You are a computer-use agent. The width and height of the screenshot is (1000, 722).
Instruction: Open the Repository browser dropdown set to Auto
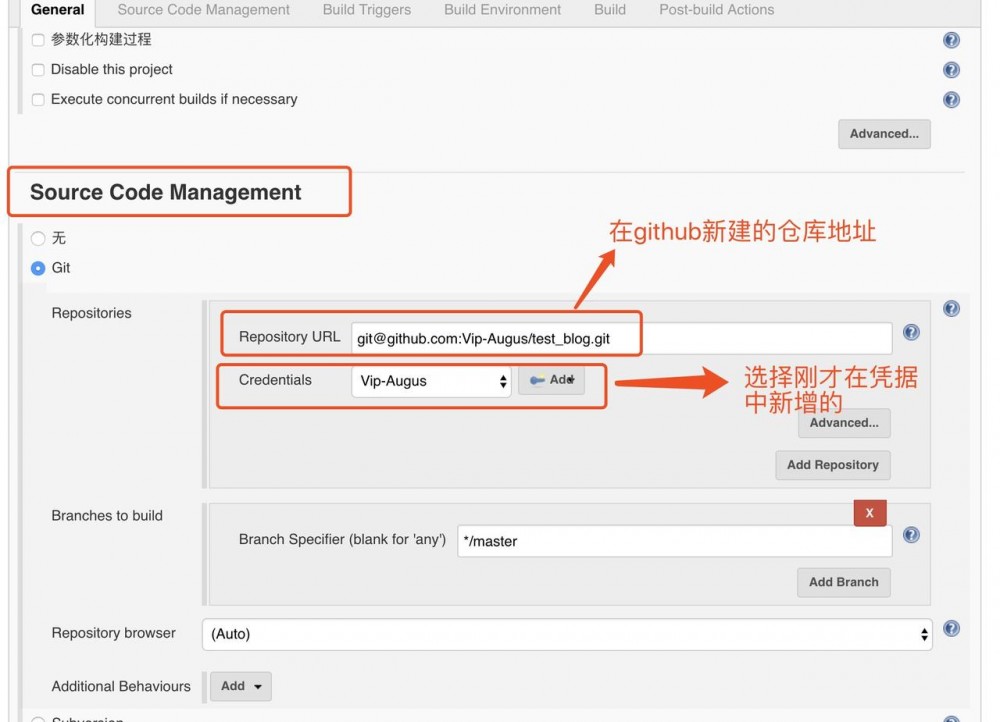coord(570,634)
